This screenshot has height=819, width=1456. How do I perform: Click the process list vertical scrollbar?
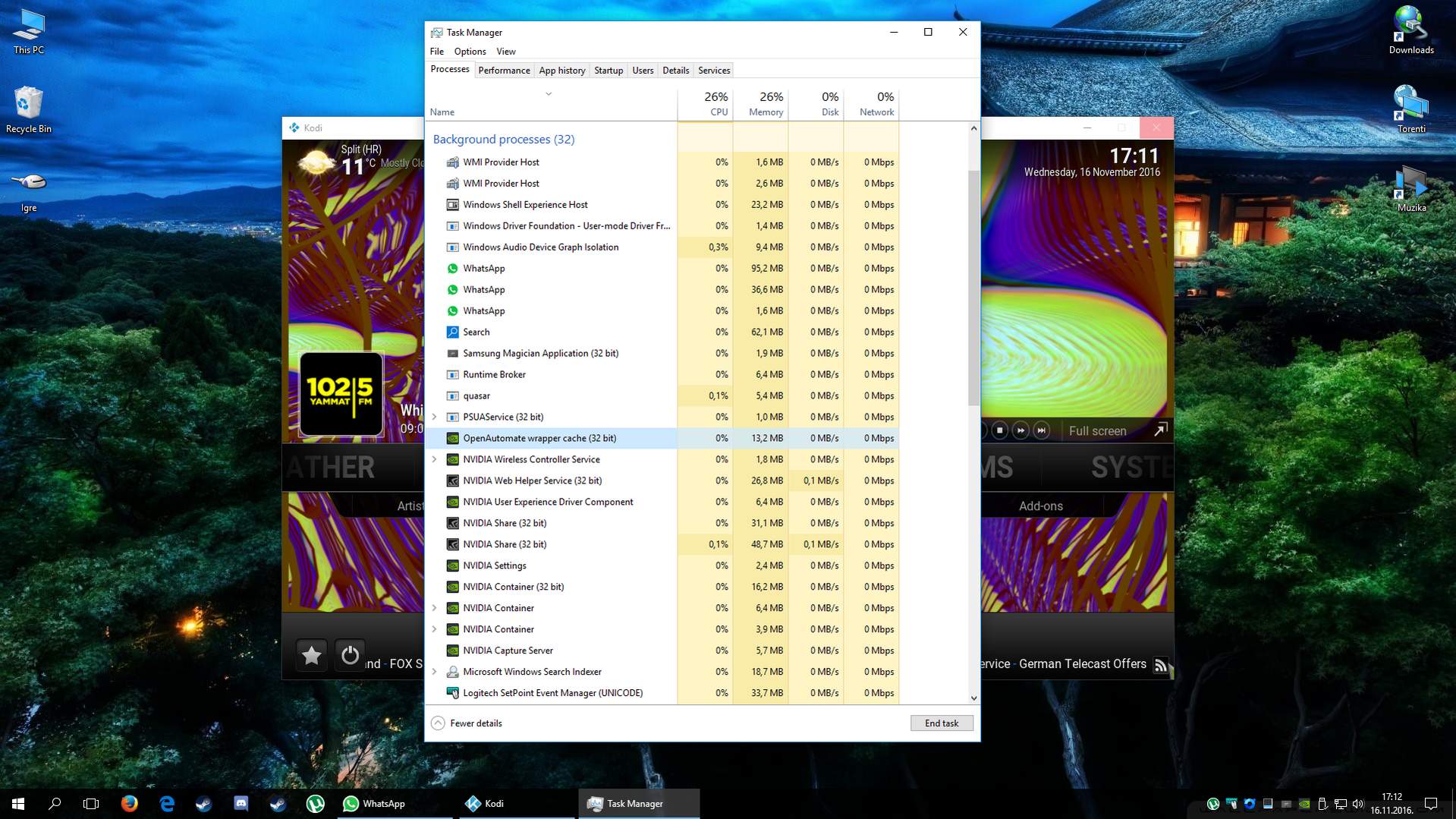coord(973,288)
